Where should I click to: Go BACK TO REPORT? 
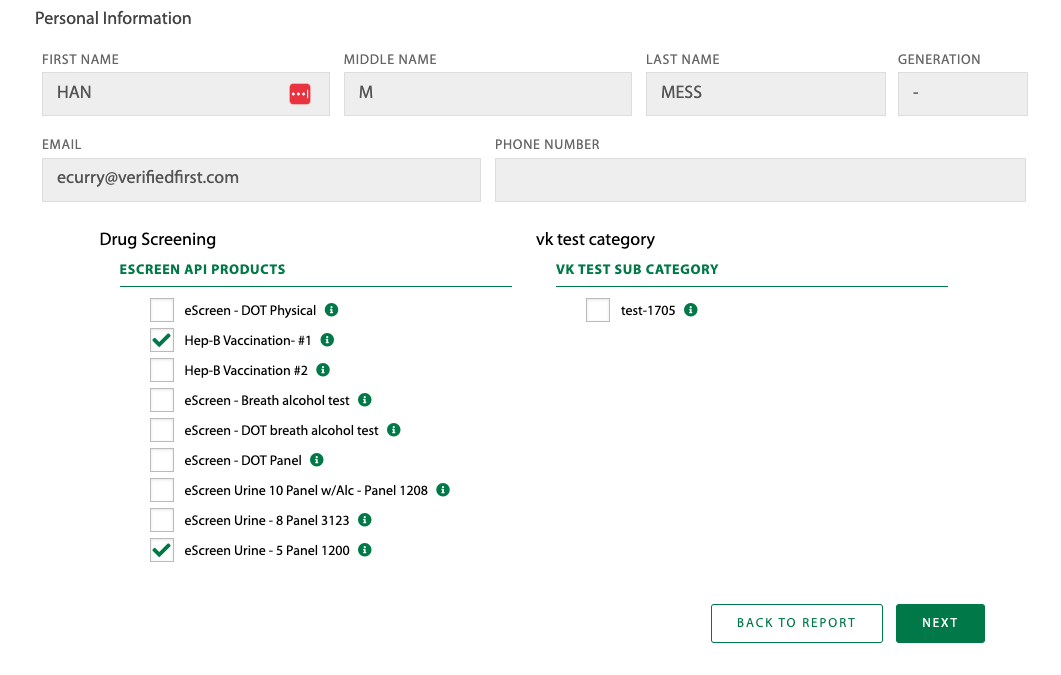(796, 623)
